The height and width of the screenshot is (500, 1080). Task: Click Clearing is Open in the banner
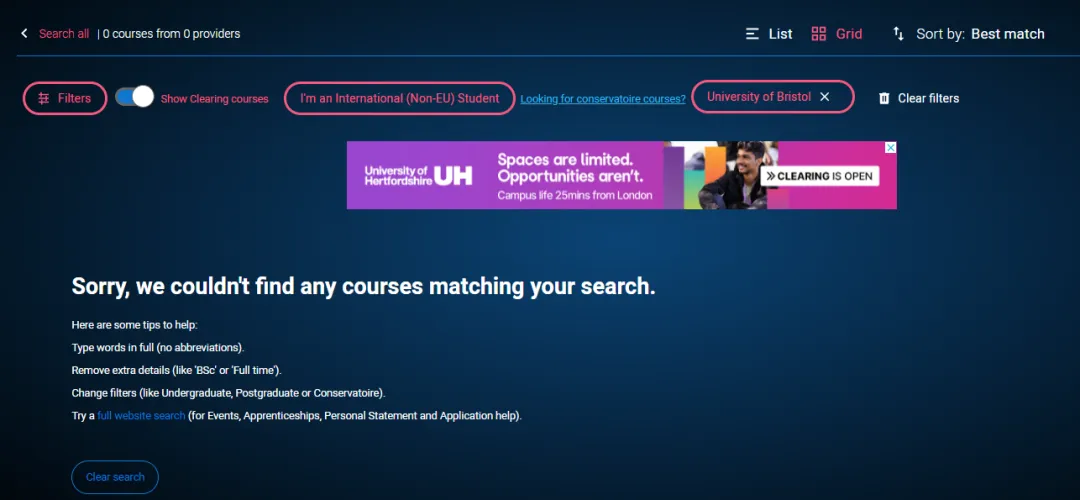819,176
